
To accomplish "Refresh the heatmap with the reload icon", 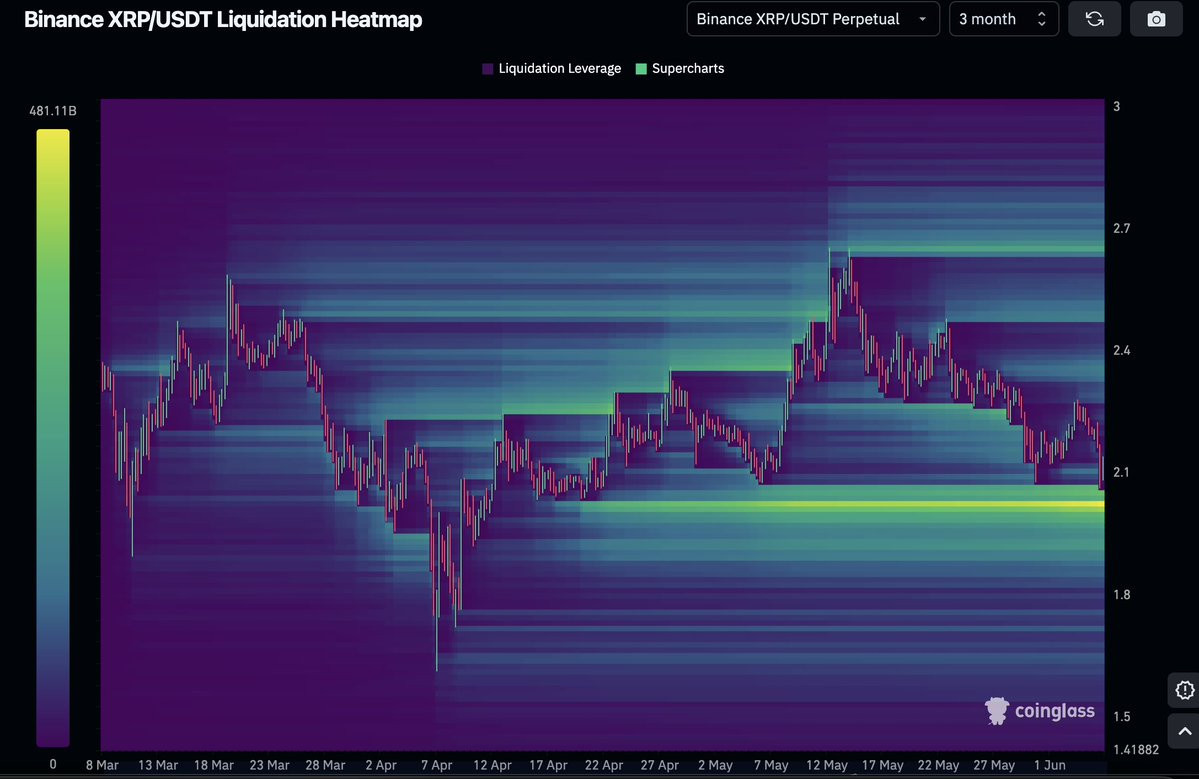I will coord(1094,19).
